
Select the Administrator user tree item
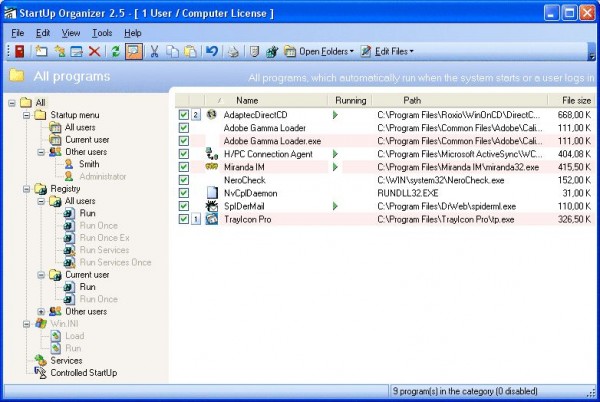pyautogui.click(x=103, y=176)
